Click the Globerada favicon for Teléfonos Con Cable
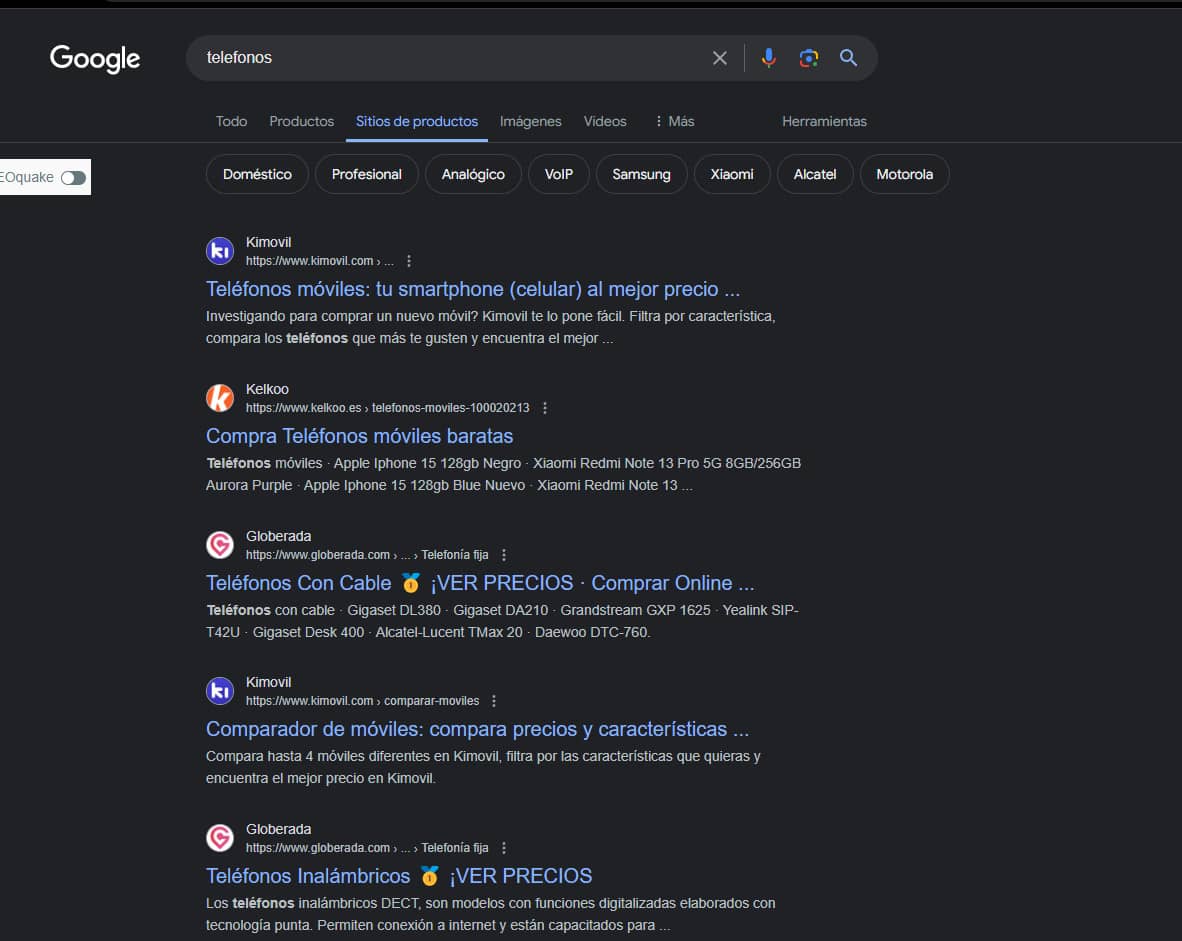The width and height of the screenshot is (1182, 941). 220,545
